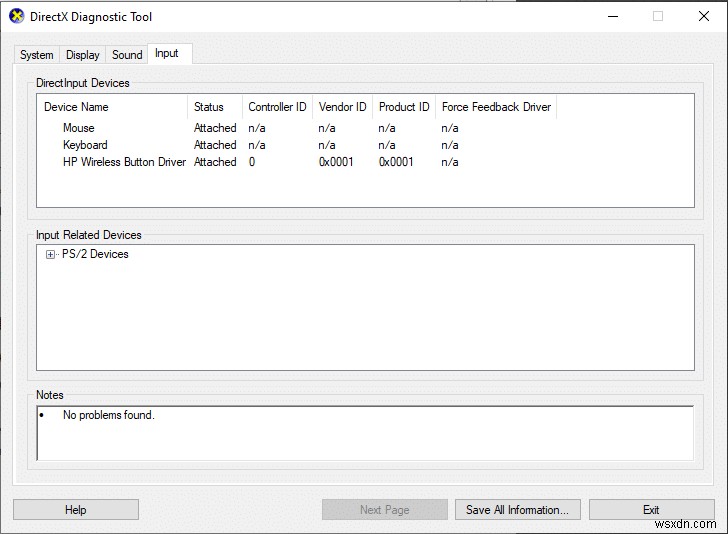Click the Product ID column header
This screenshot has height=534, width=728.
click(404, 107)
